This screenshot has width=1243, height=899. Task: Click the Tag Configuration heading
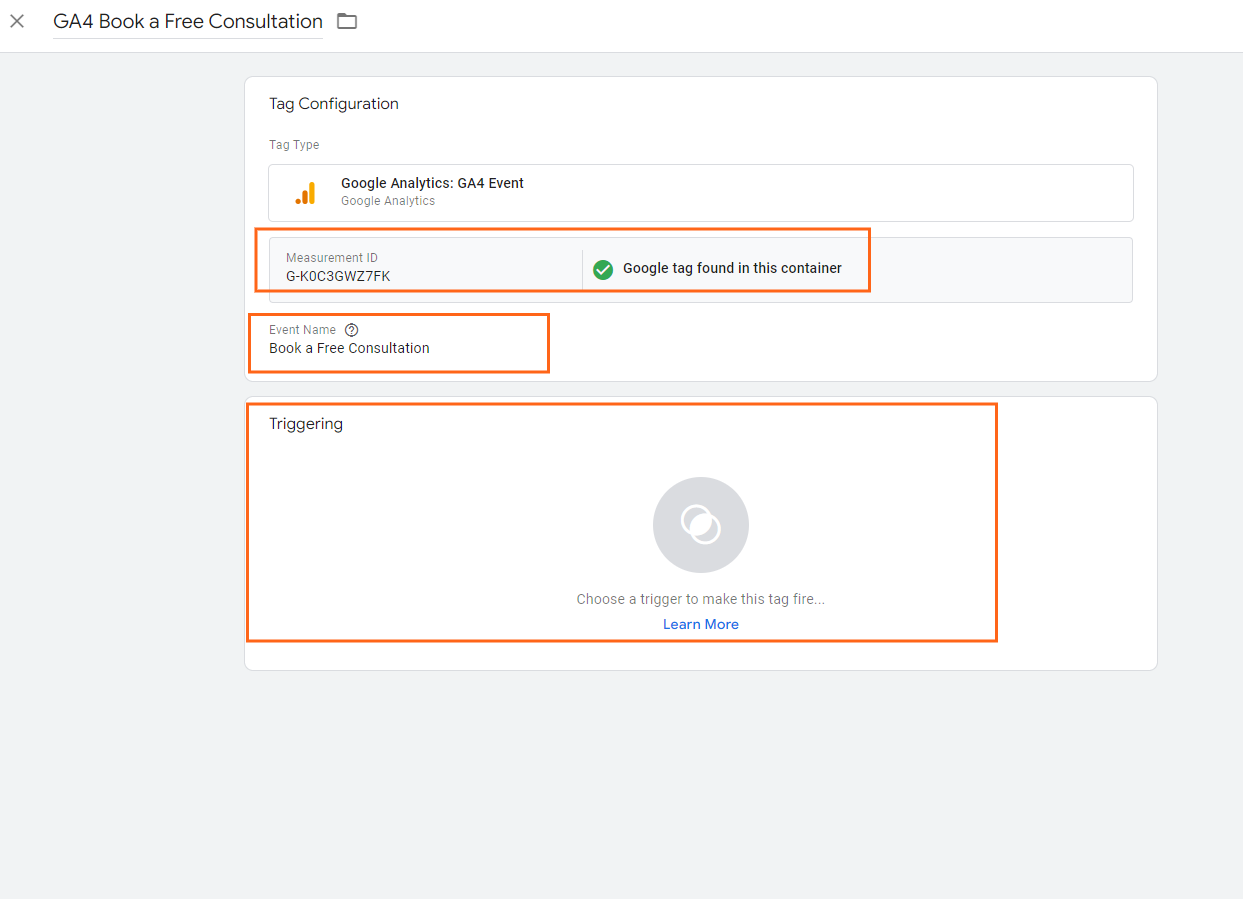tap(334, 104)
